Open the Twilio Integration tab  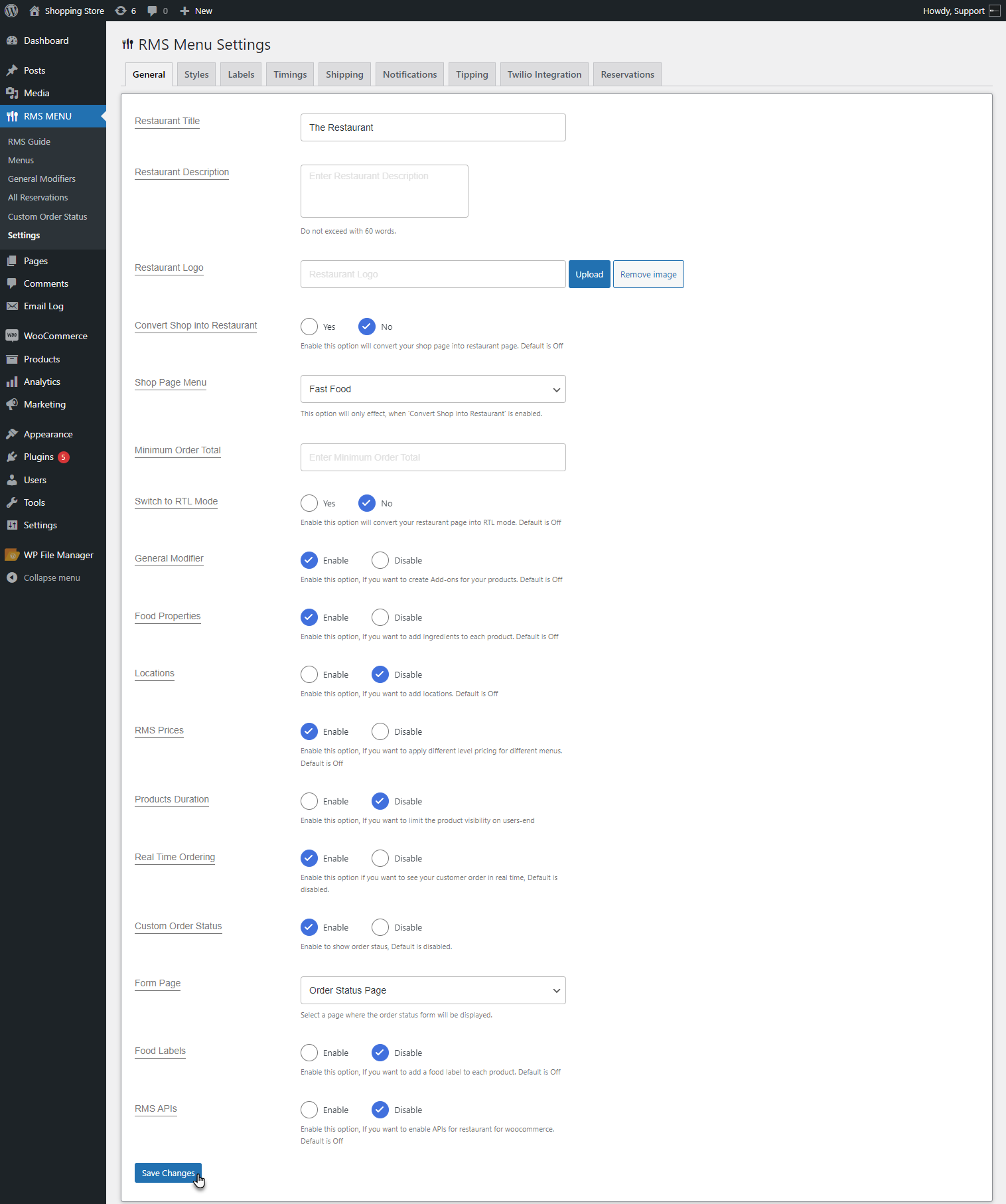click(x=544, y=74)
